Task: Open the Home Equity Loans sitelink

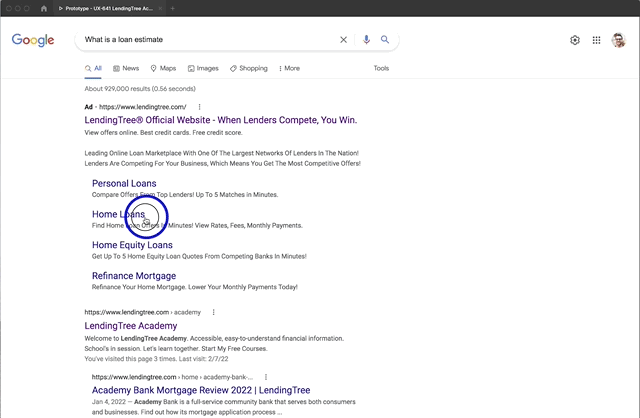Action: tap(132, 245)
